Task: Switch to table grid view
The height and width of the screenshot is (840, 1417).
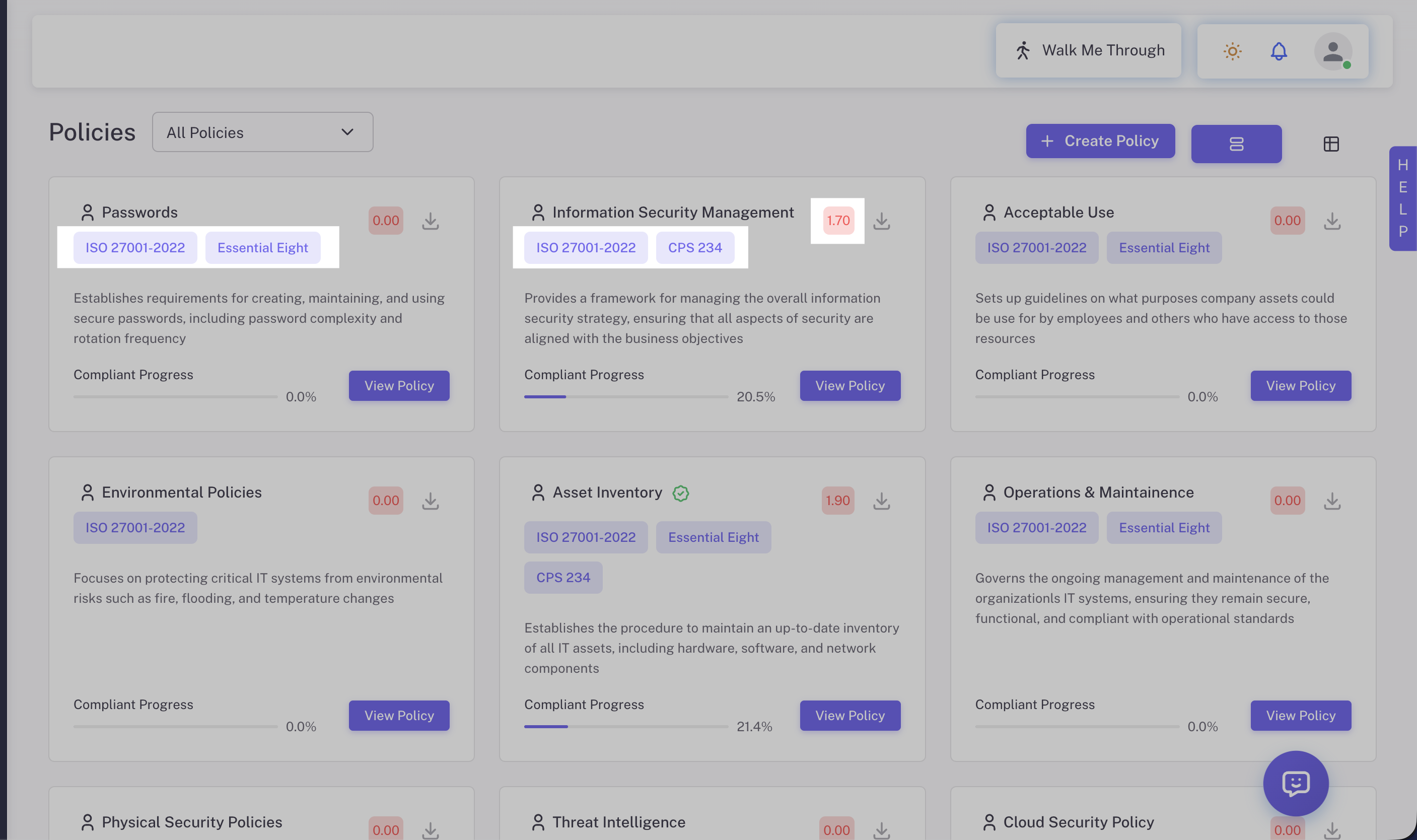Action: click(1331, 144)
